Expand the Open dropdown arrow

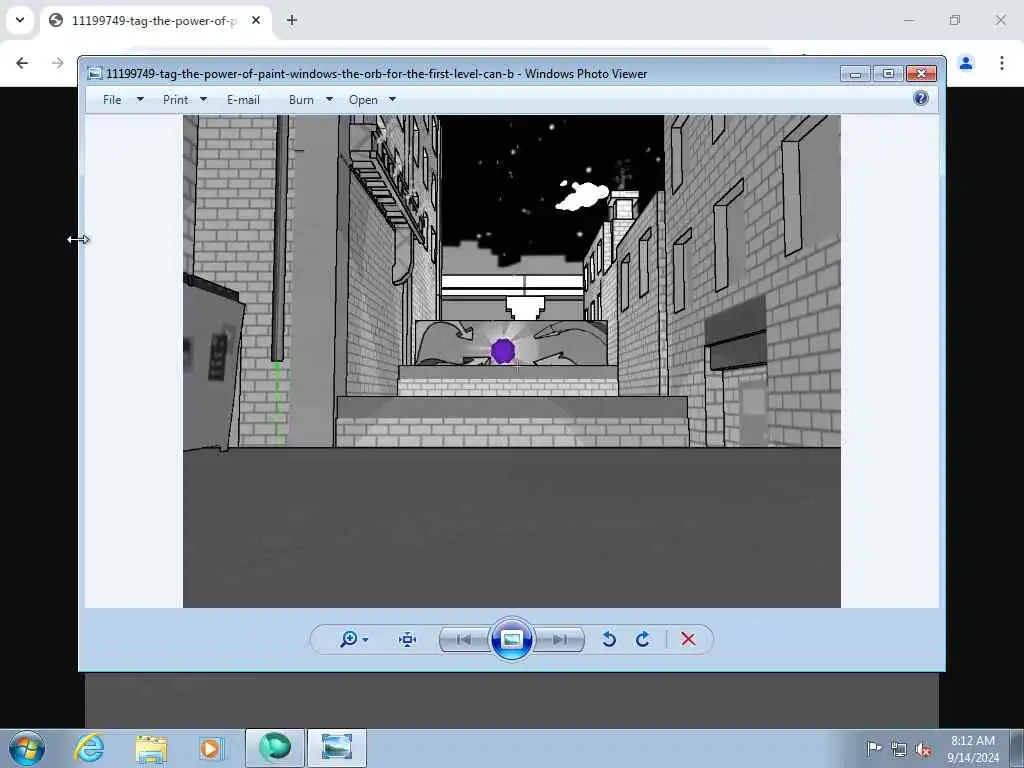tap(392, 99)
